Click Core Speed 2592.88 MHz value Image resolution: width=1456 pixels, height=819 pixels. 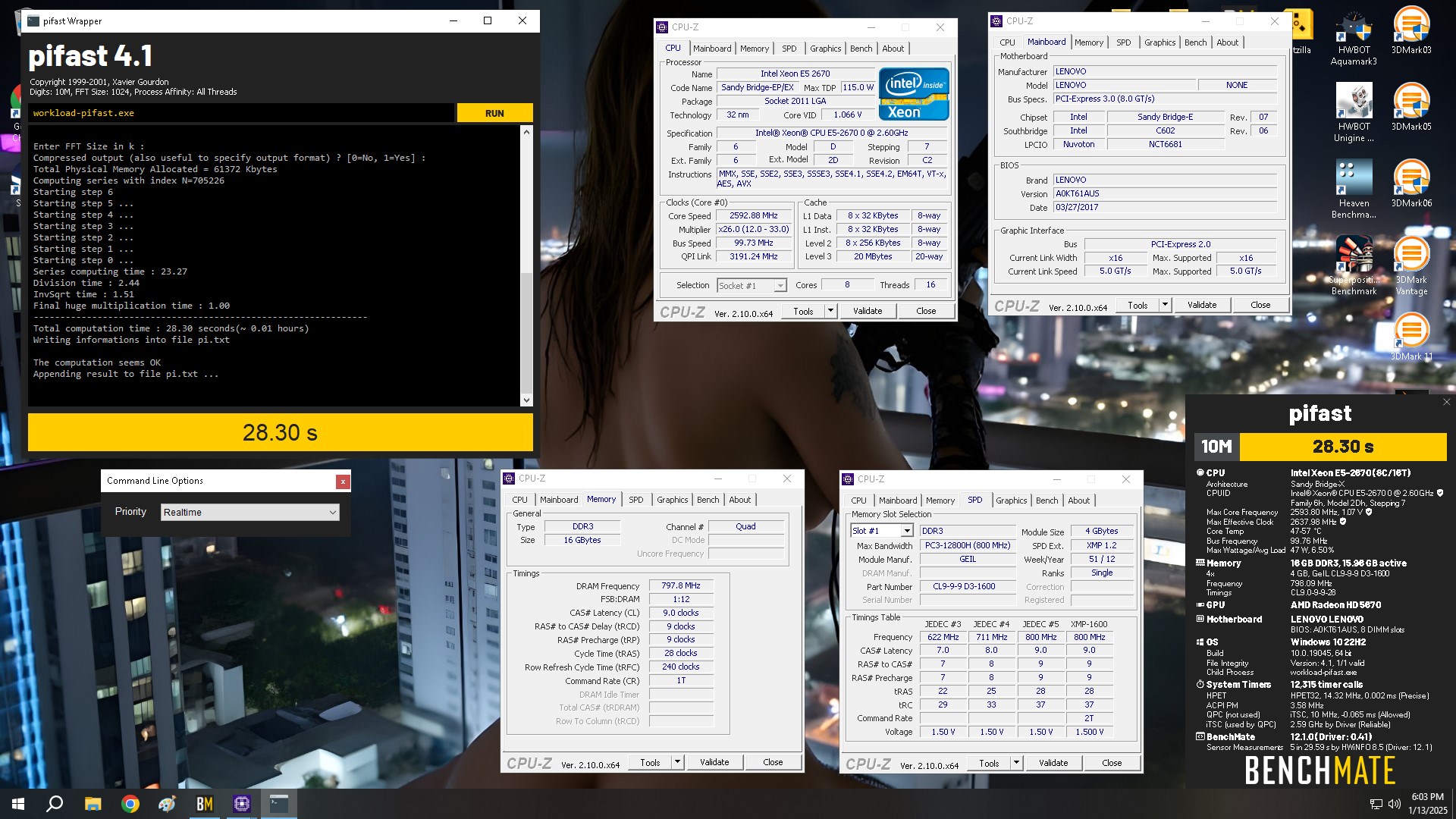tap(753, 216)
